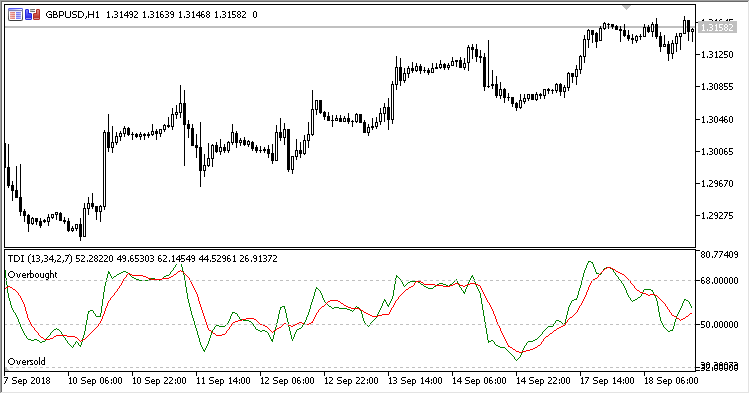Click the 1.30855 price scale label

[x=717, y=87]
